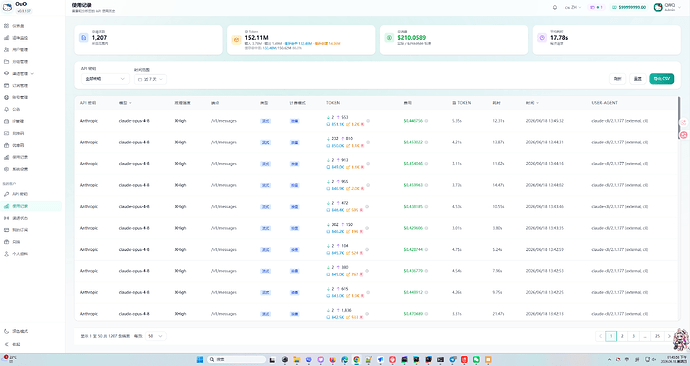Screen dimensions: 690x366
Task: Sort table by the time column header
Action: pos(532,103)
